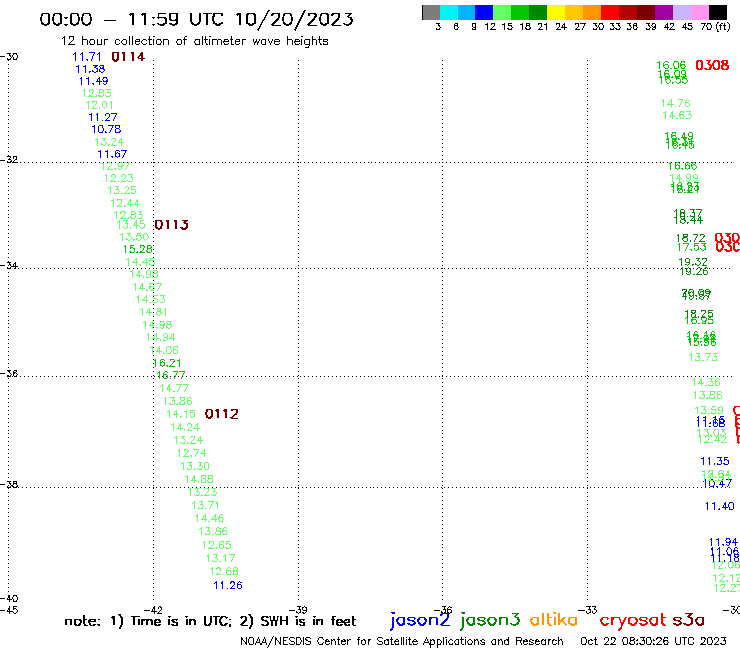
Task: Click the wave height value 13.50
Action: click(134, 237)
